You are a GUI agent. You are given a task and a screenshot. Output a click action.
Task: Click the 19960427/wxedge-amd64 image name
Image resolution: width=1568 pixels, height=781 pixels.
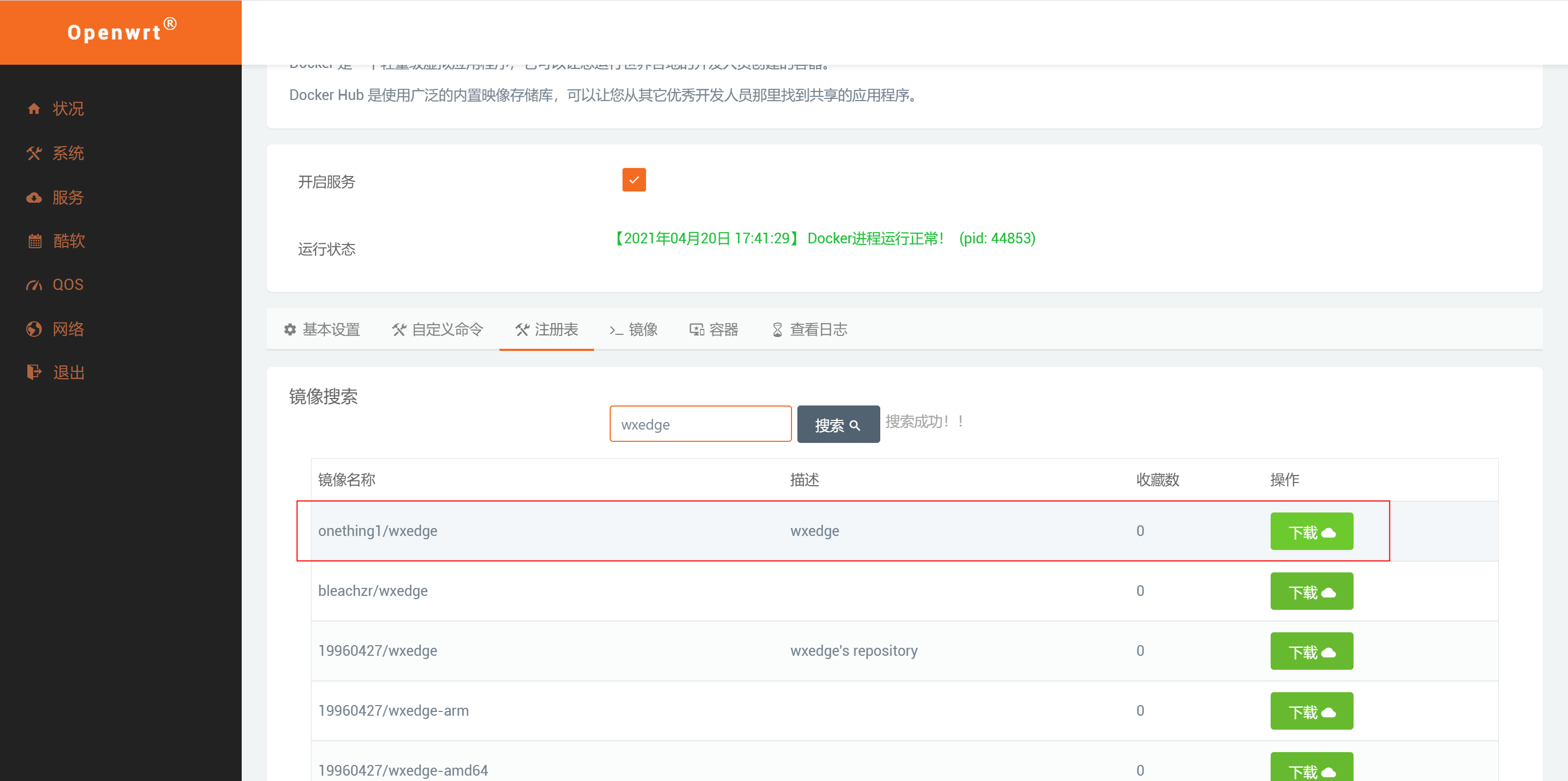point(403,771)
